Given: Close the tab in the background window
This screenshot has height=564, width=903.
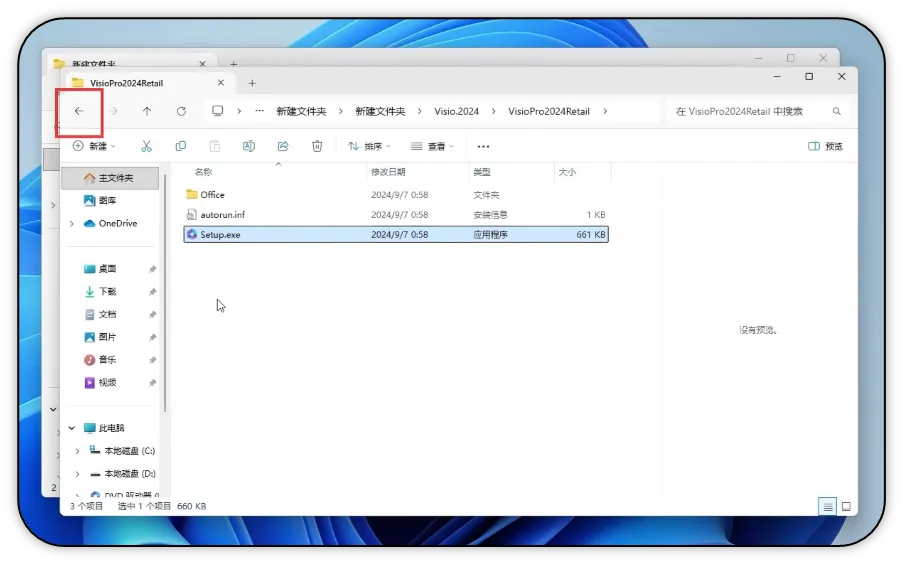Looking at the screenshot, I should (202, 63).
